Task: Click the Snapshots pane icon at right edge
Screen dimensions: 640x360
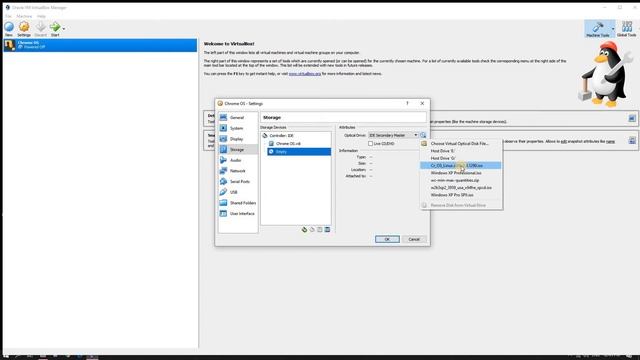Action: [632, 140]
